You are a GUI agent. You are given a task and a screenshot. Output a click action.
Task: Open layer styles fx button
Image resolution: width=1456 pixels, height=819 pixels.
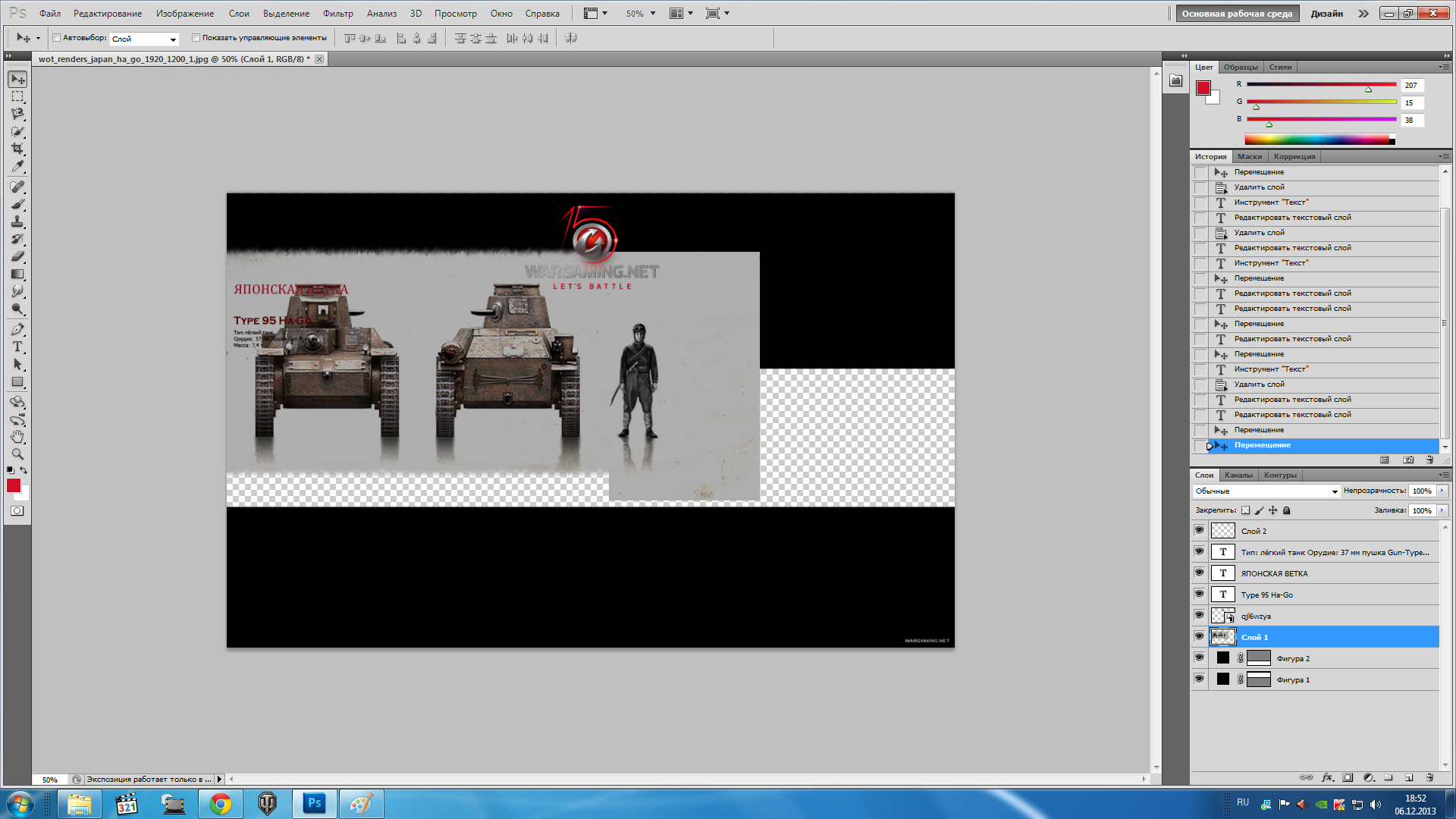click(1326, 777)
